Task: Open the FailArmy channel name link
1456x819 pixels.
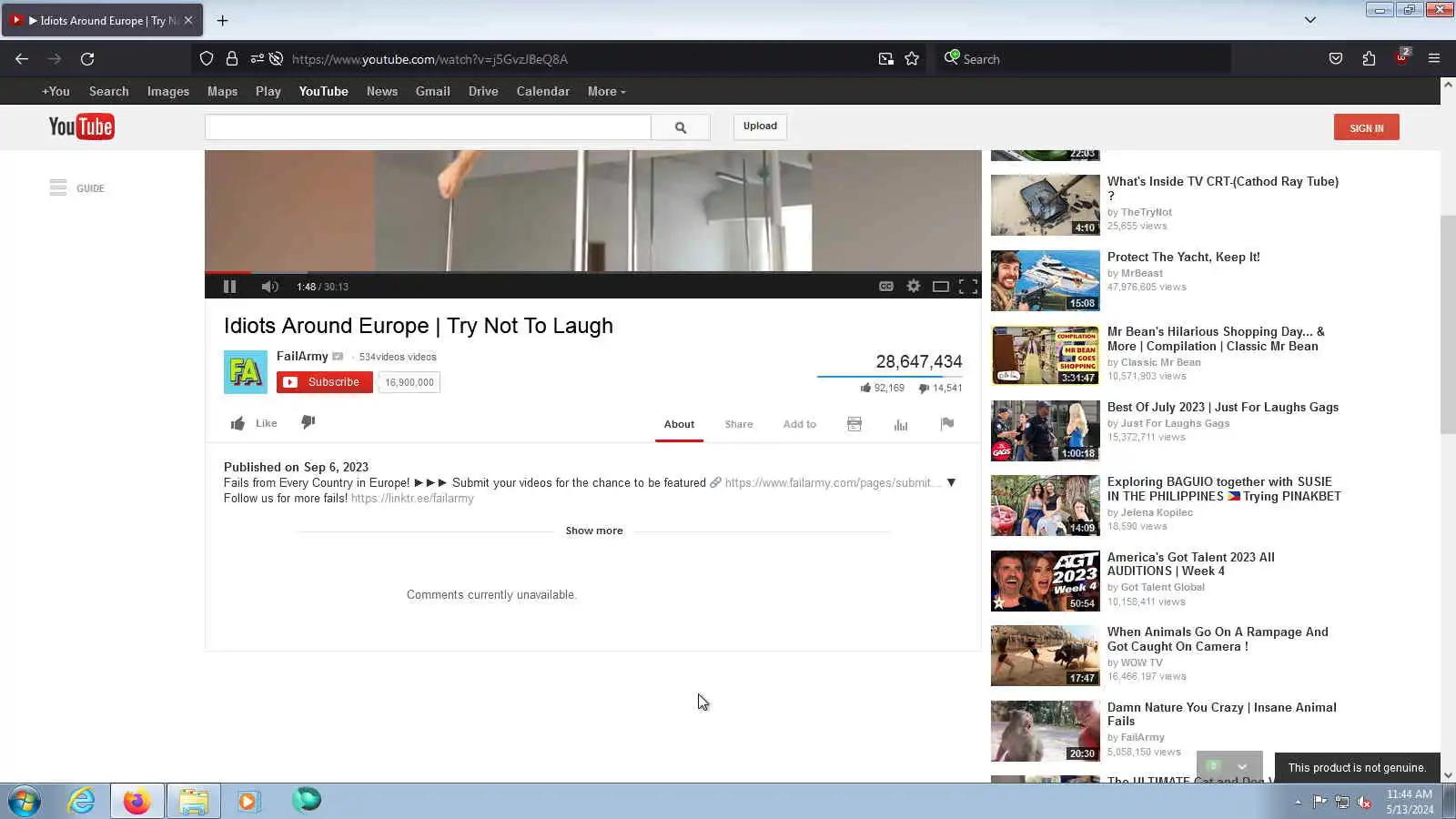Action: coord(302,357)
